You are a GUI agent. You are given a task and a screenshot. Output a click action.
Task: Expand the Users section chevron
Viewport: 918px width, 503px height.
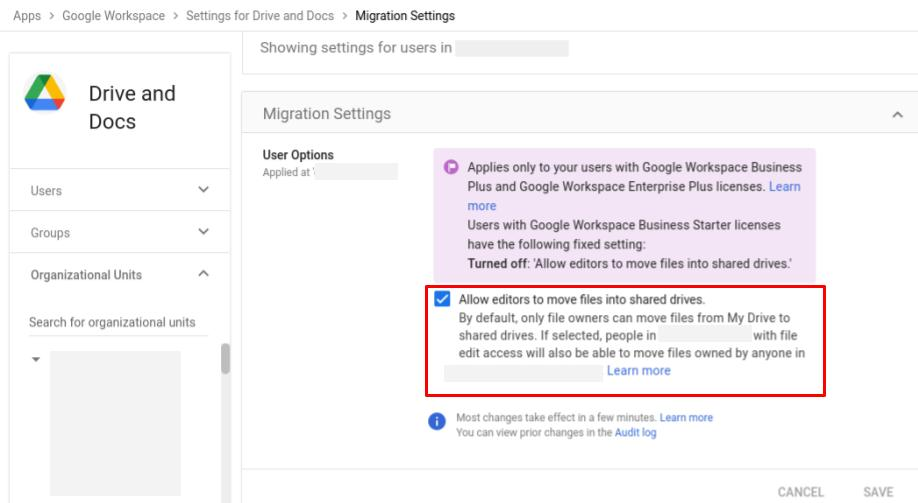tap(203, 190)
